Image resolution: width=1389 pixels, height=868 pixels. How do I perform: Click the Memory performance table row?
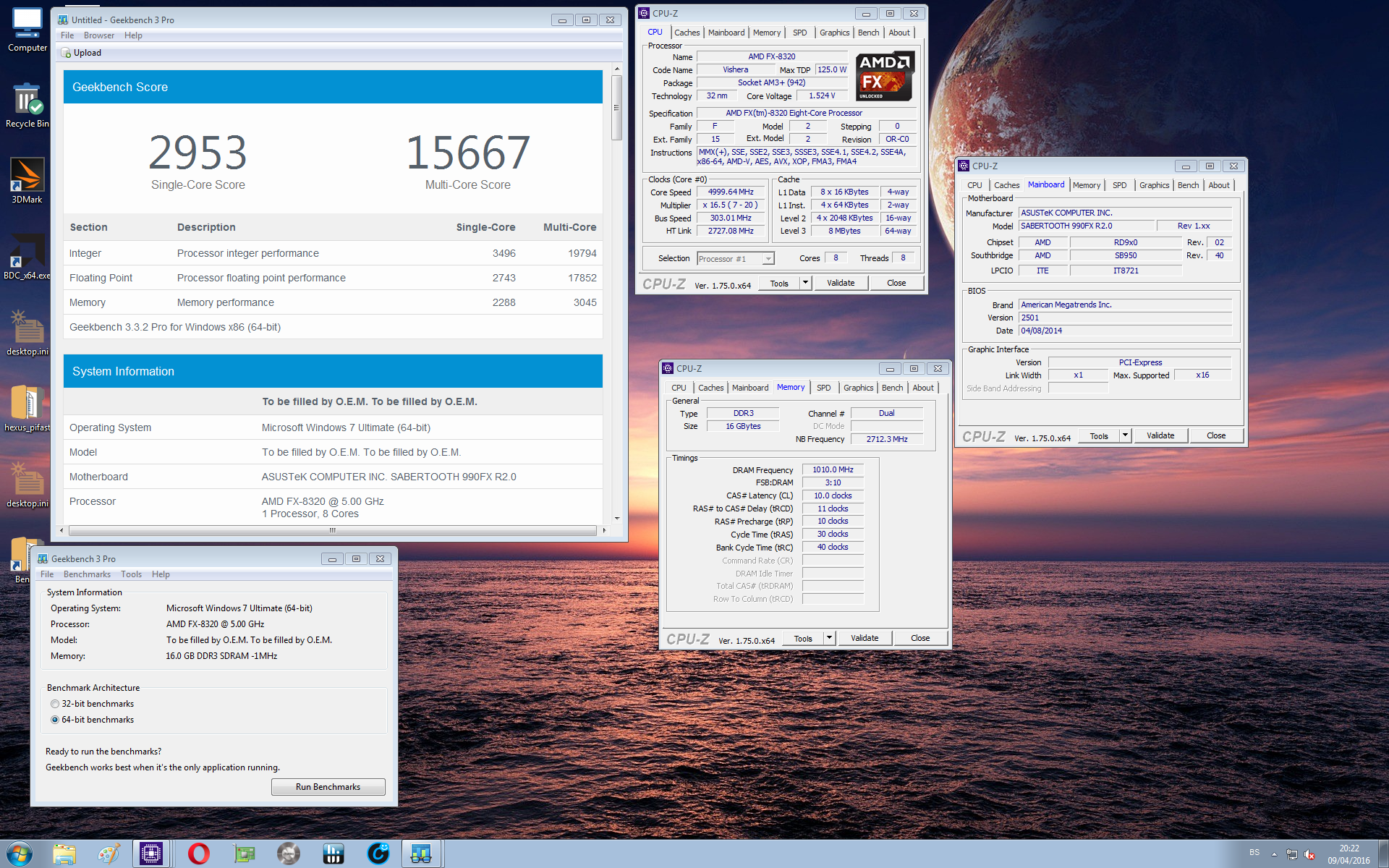point(333,302)
